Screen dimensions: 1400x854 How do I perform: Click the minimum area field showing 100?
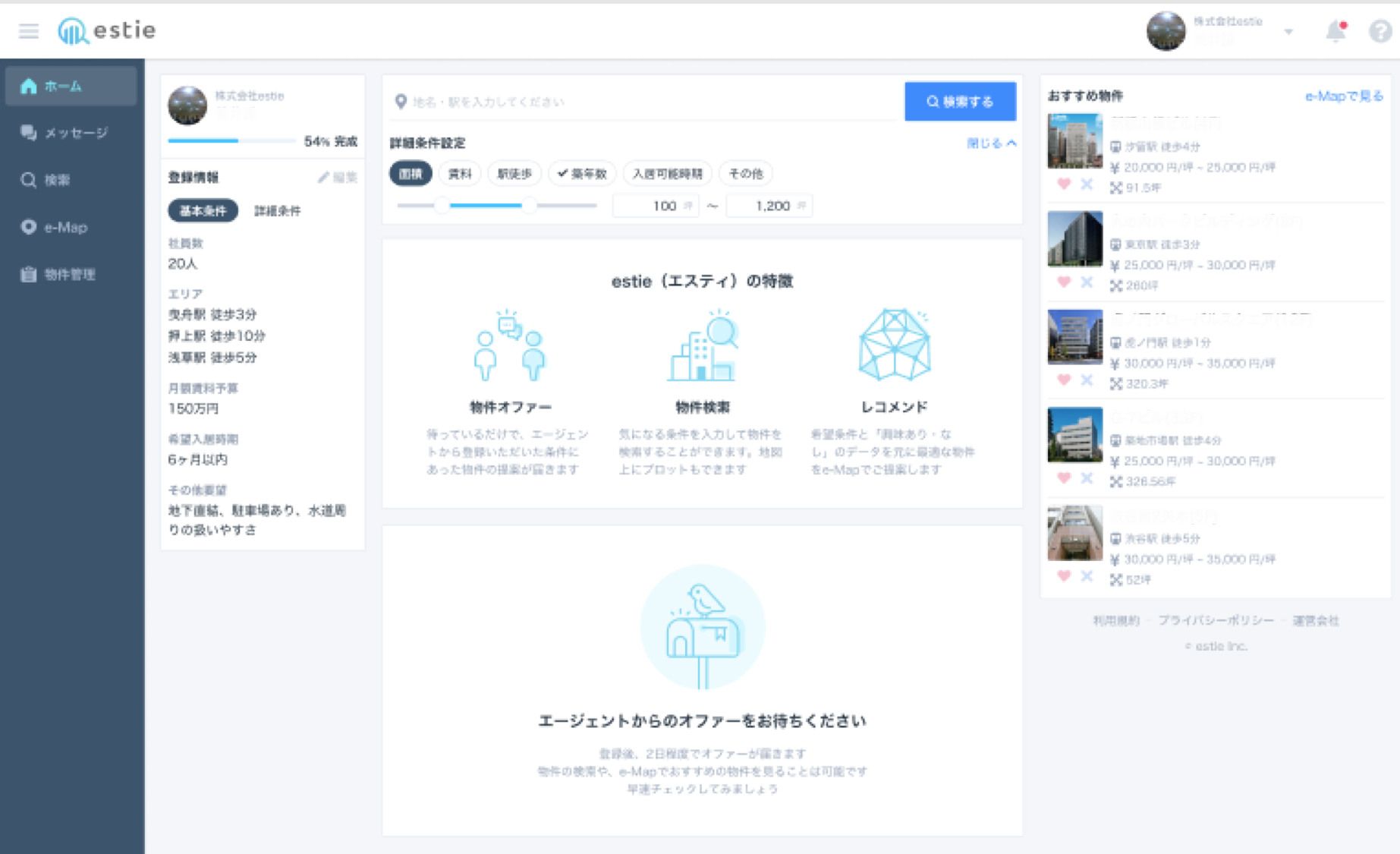(656, 206)
